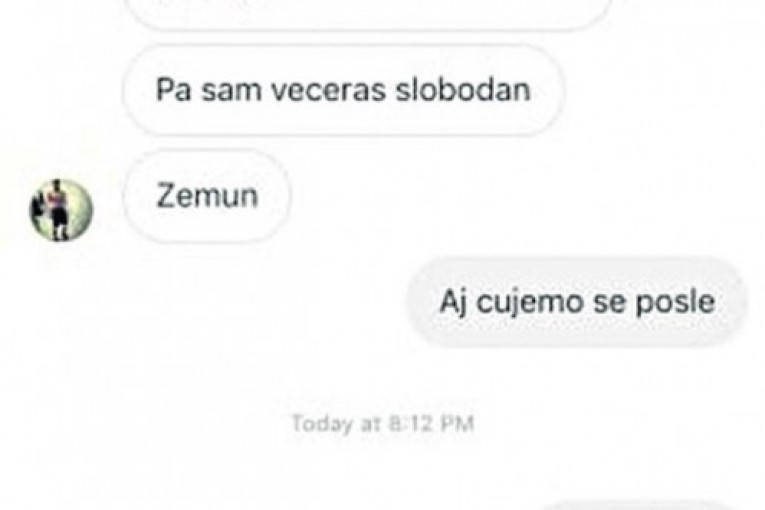This screenshot has width=765, height=510.
Task: Click the word 'sam' in the received message
Action: 232,92
